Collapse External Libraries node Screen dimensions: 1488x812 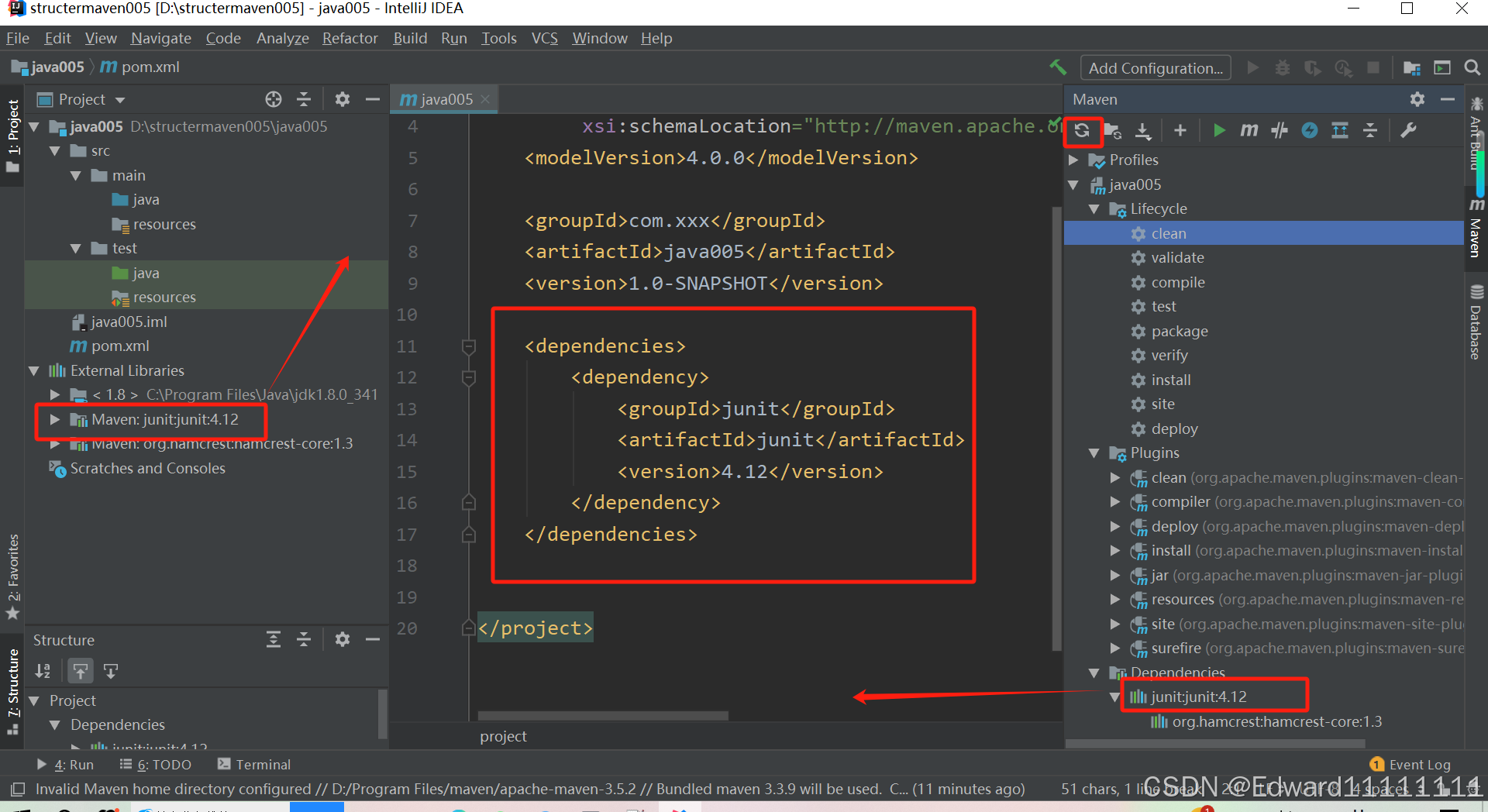coord(34,370)
